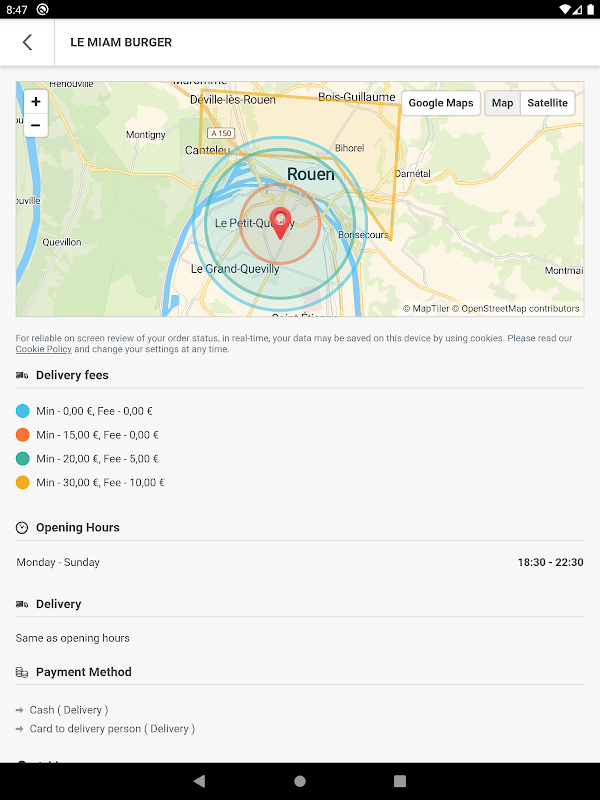Click the A 150 road badge on map
Image resolution: width=600 pixels, height=800 pixels.
pos(221,133)
